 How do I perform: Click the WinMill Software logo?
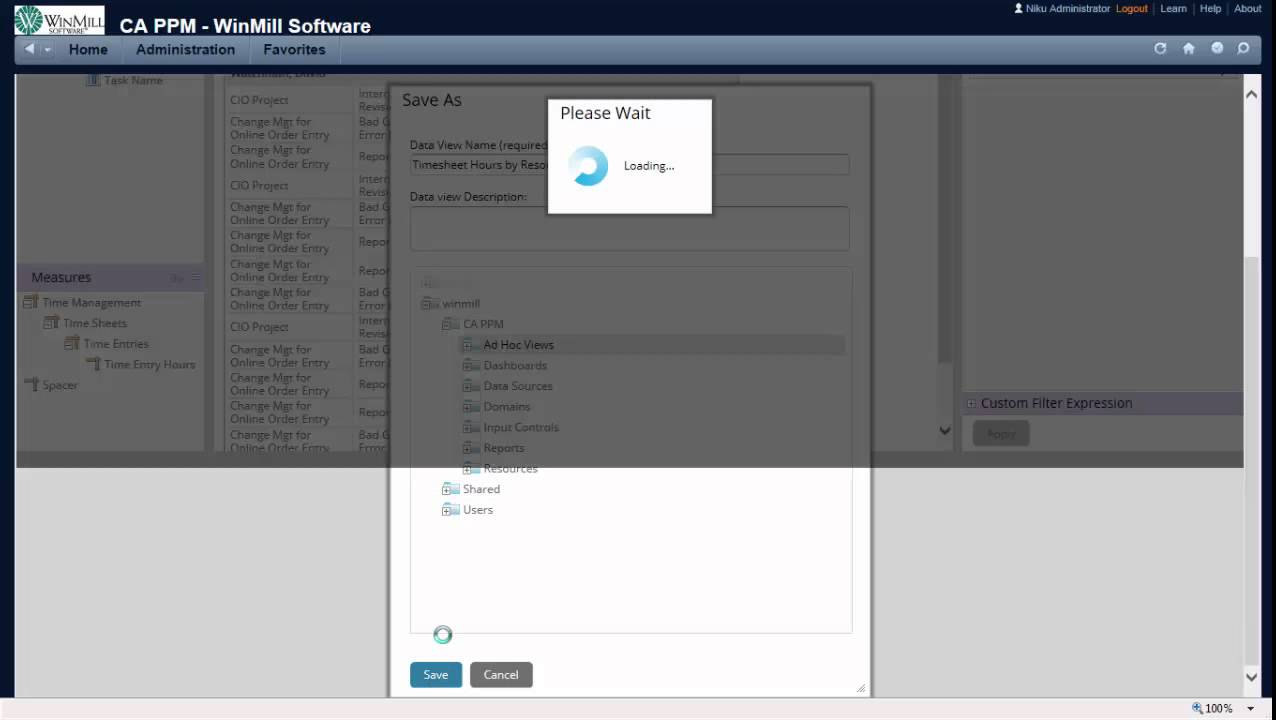pyautogui.click(x=58, y=21)
